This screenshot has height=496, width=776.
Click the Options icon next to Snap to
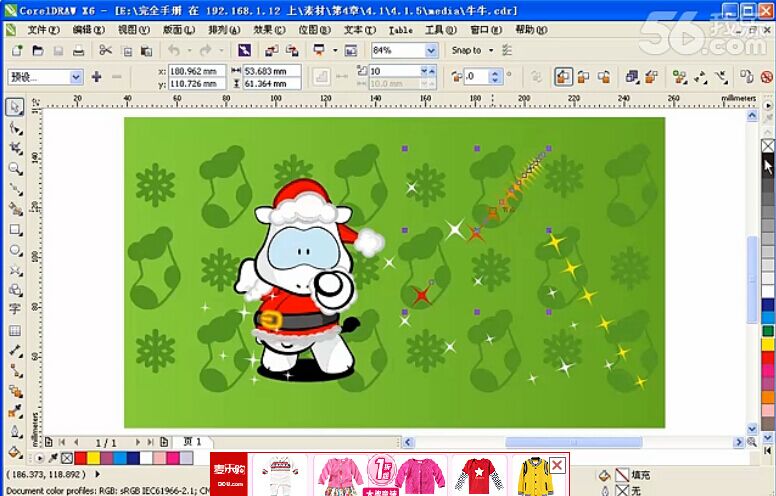pyautogui.click(x=507, y=50)
